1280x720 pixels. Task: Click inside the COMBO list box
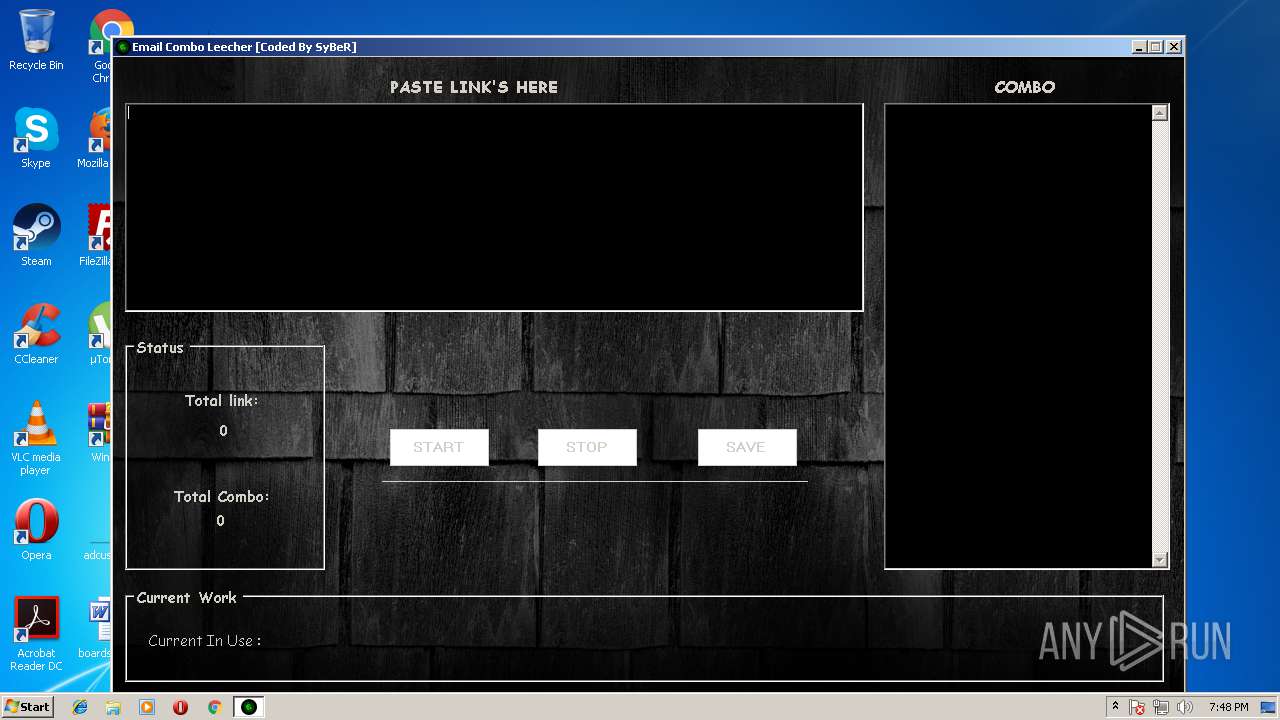[1018, 336]
